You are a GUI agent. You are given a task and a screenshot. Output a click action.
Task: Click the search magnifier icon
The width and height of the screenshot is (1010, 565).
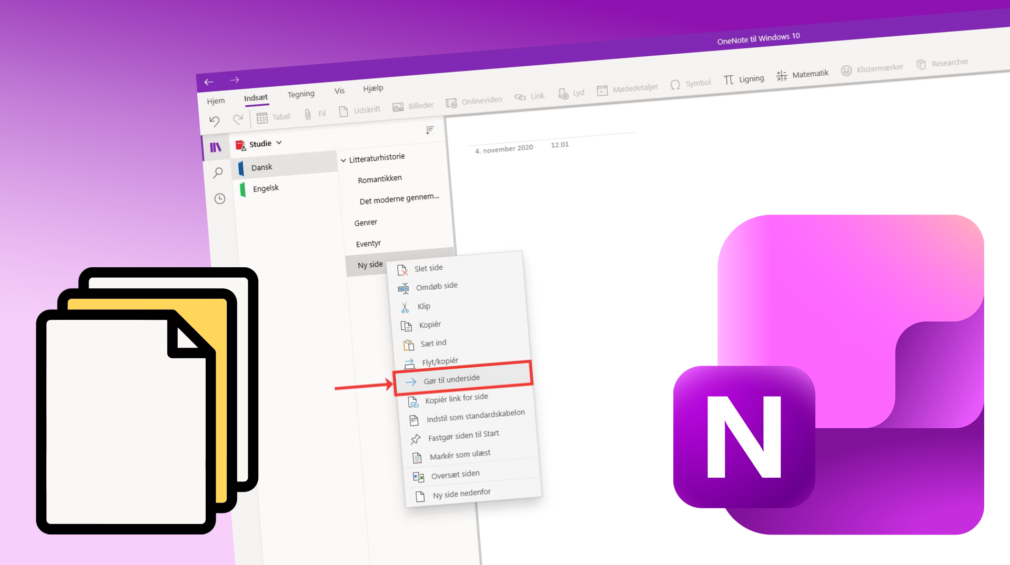(218, 173)
